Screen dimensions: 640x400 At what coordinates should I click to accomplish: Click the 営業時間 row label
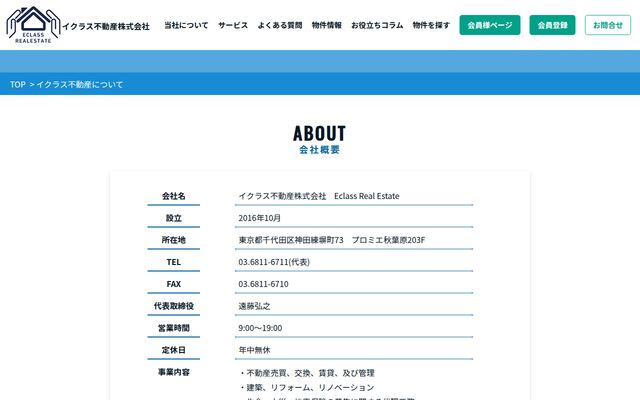(x=173, y=328)
